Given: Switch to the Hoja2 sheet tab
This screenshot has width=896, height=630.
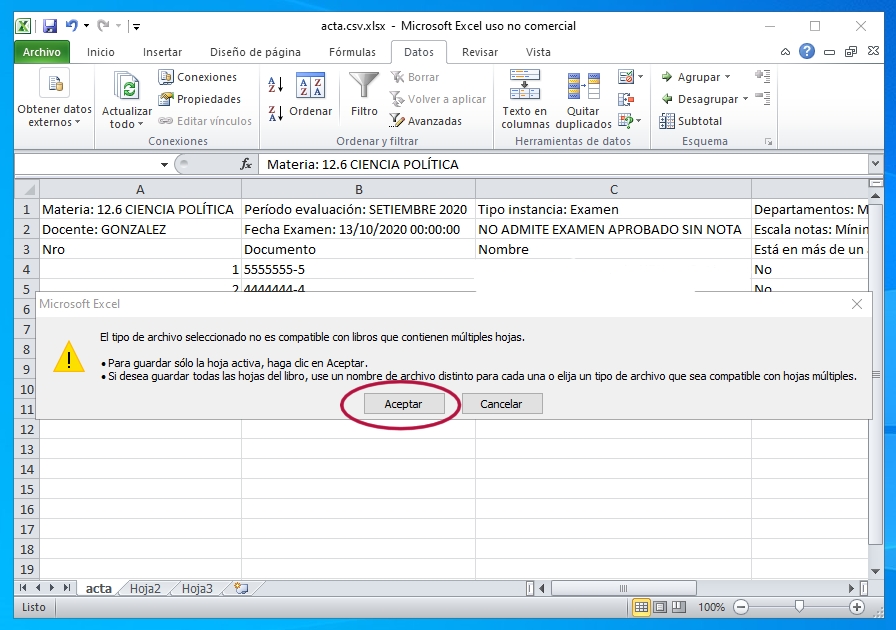Looking at the screenshot, I should [145, 589].
